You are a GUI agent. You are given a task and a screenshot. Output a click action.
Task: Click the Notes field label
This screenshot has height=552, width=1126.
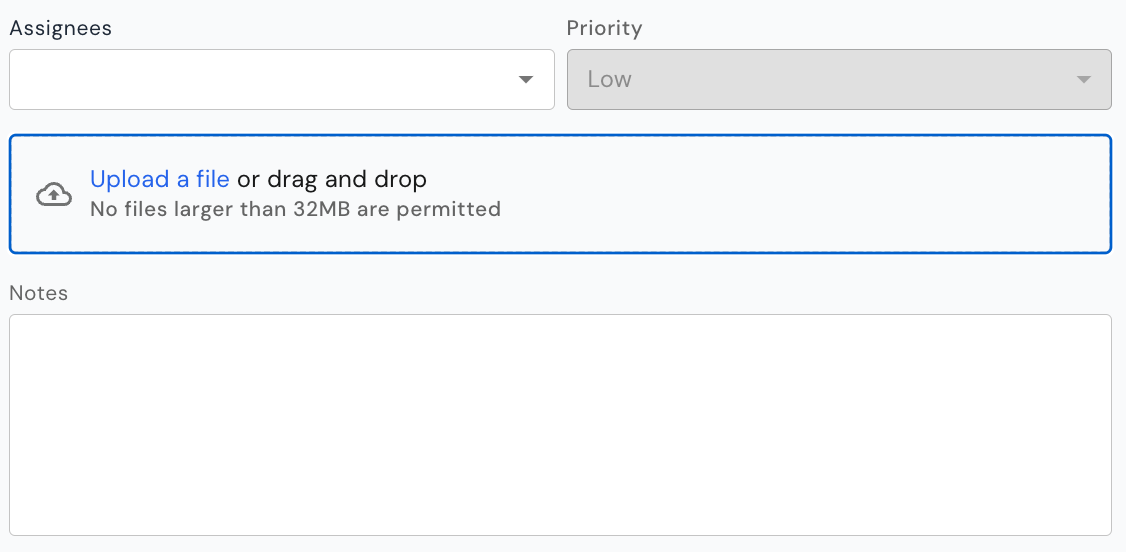coord(39,293)
